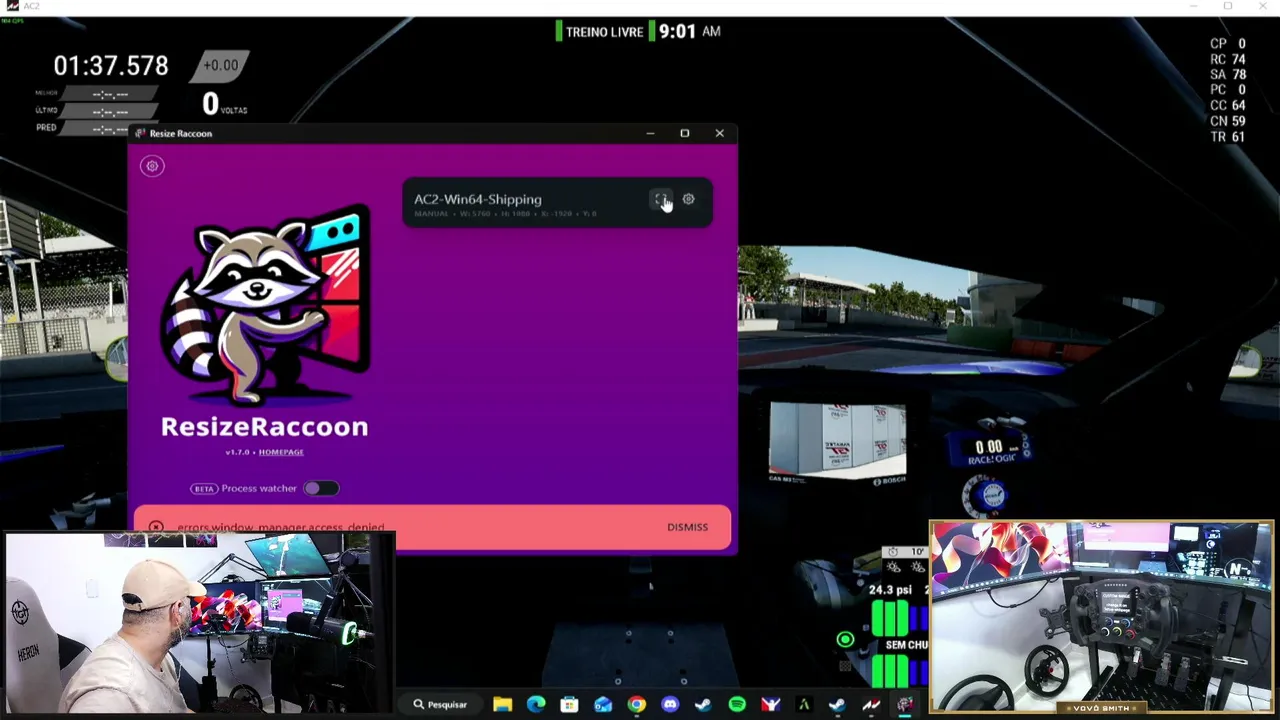Select the Resize Raccoon taskbar icon
Viewport: 1280px width, 720px height.
click(x=905, y=705)
